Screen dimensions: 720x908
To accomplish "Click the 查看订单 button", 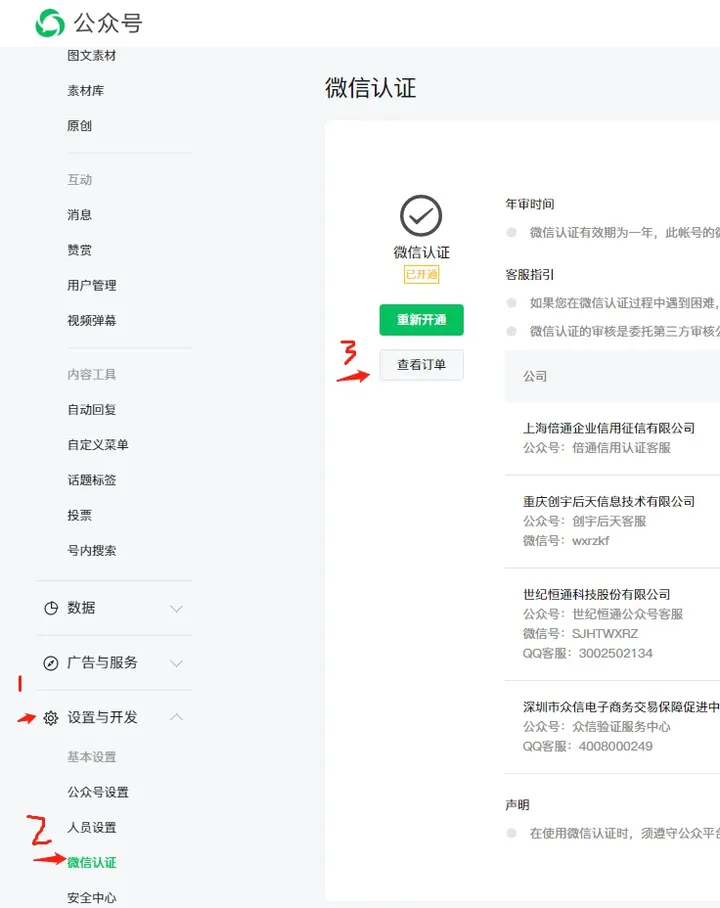I will (x=421, y=365).
